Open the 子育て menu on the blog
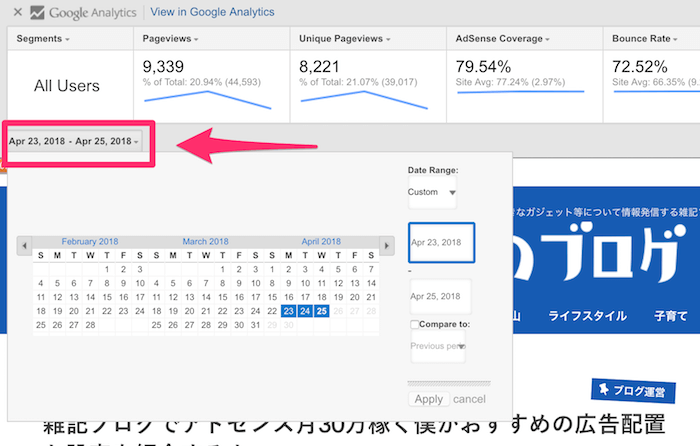The width and height of the screenshot is (700, 446). [x=671, y=316]
